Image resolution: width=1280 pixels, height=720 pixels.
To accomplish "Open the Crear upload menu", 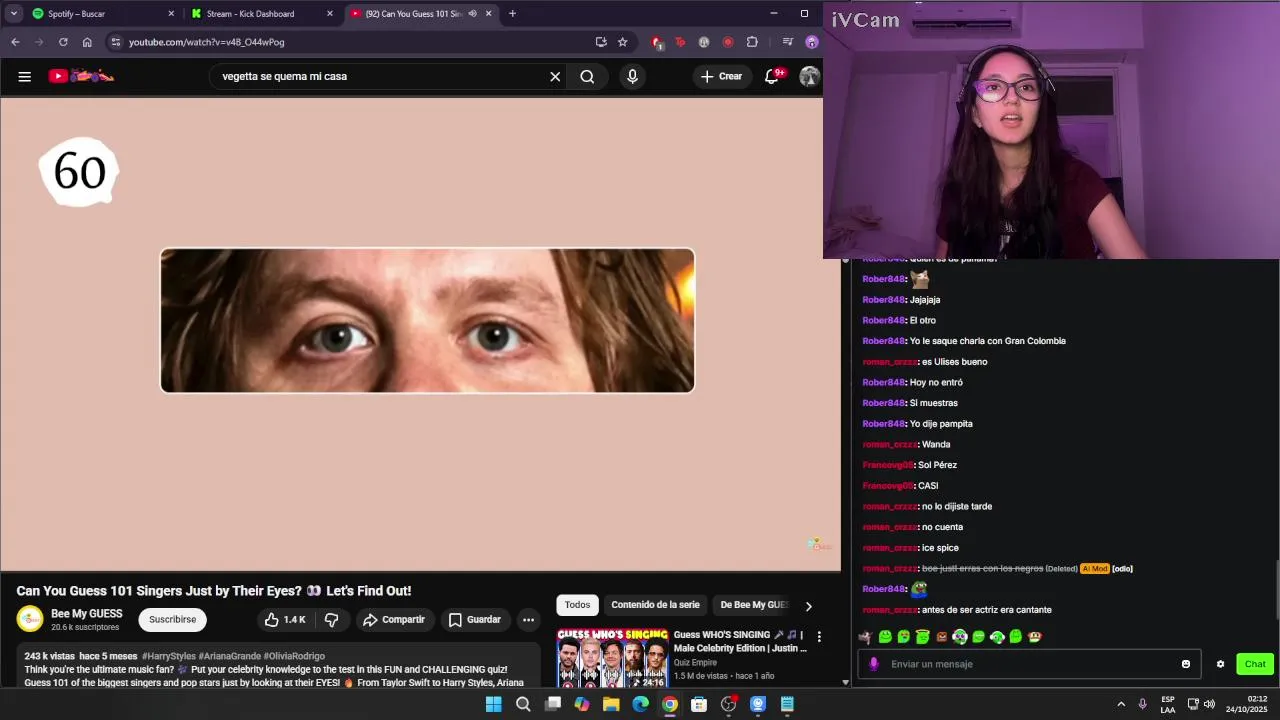I will [x=721, y=76].
